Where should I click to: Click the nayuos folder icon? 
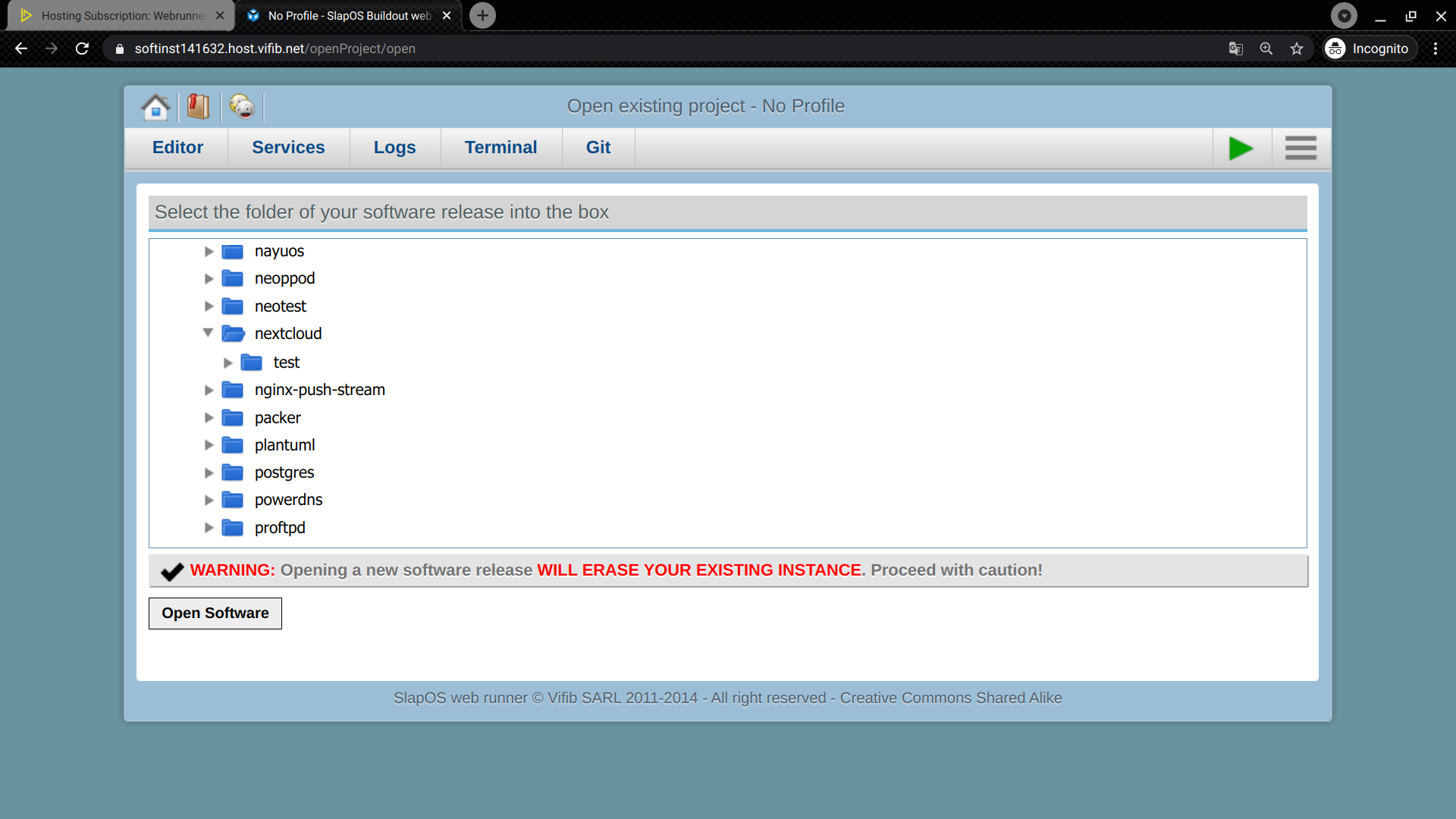click(232, 251)
